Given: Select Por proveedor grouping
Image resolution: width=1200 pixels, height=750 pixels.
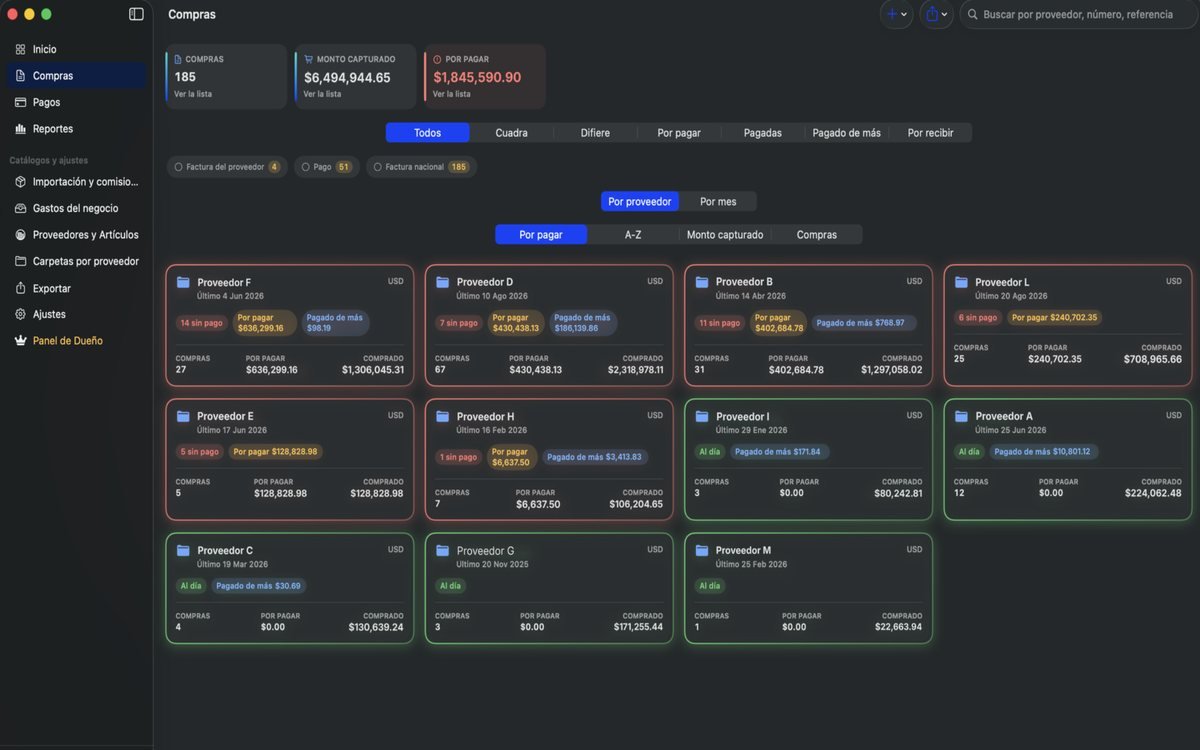Looking at the screenshot, I should [x=640, y=202].
